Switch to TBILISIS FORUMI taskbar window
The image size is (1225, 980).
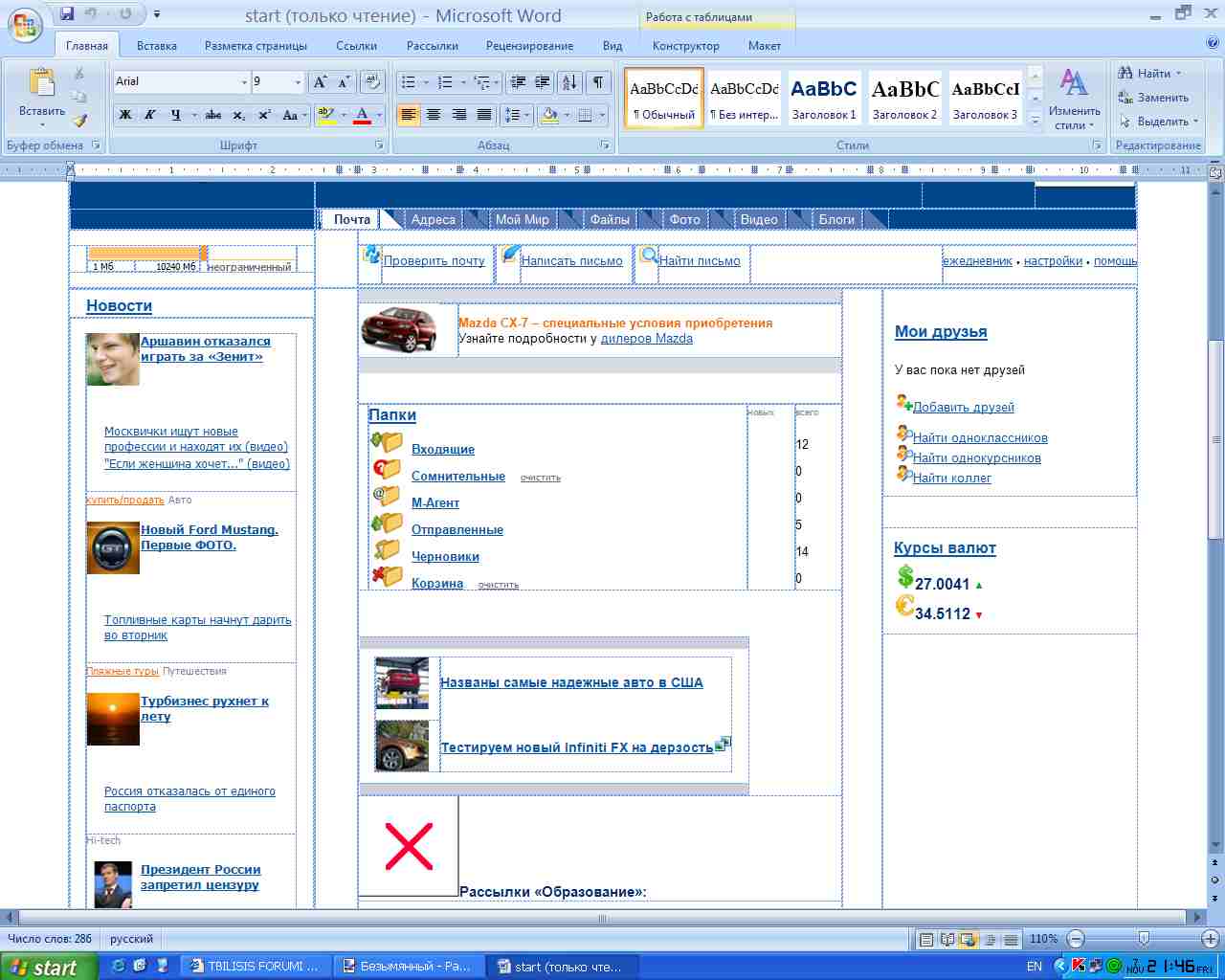click(256, 967)
